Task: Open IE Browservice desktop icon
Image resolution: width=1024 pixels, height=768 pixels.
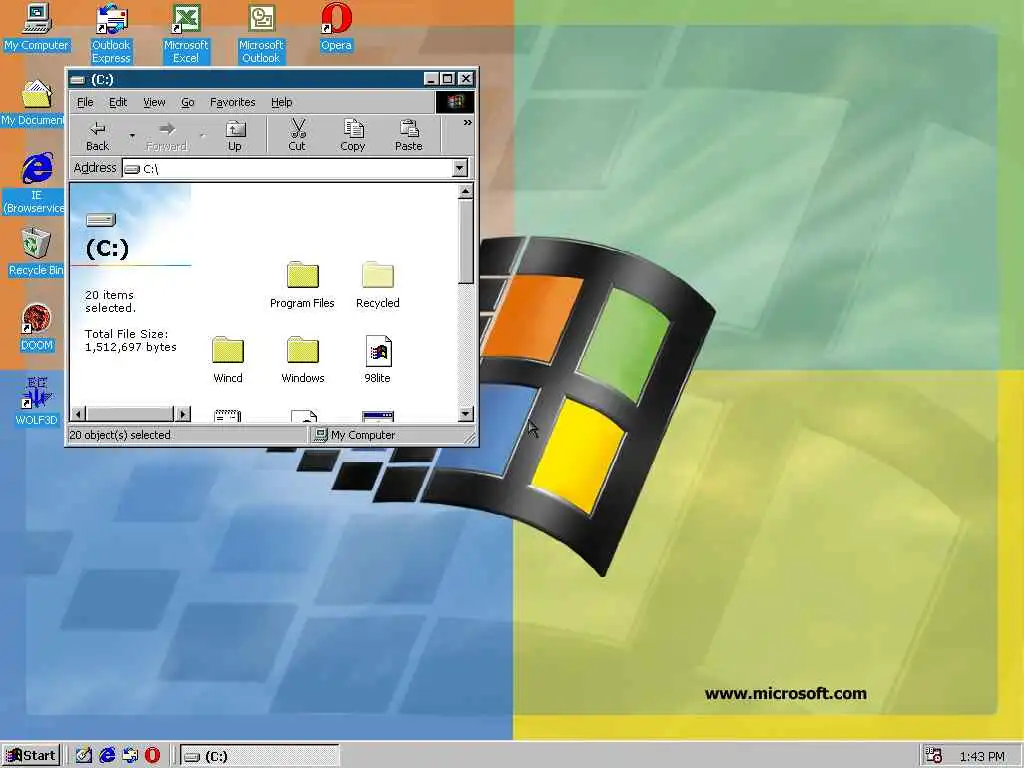Action: pyautogui.click(x=34, y=184)
